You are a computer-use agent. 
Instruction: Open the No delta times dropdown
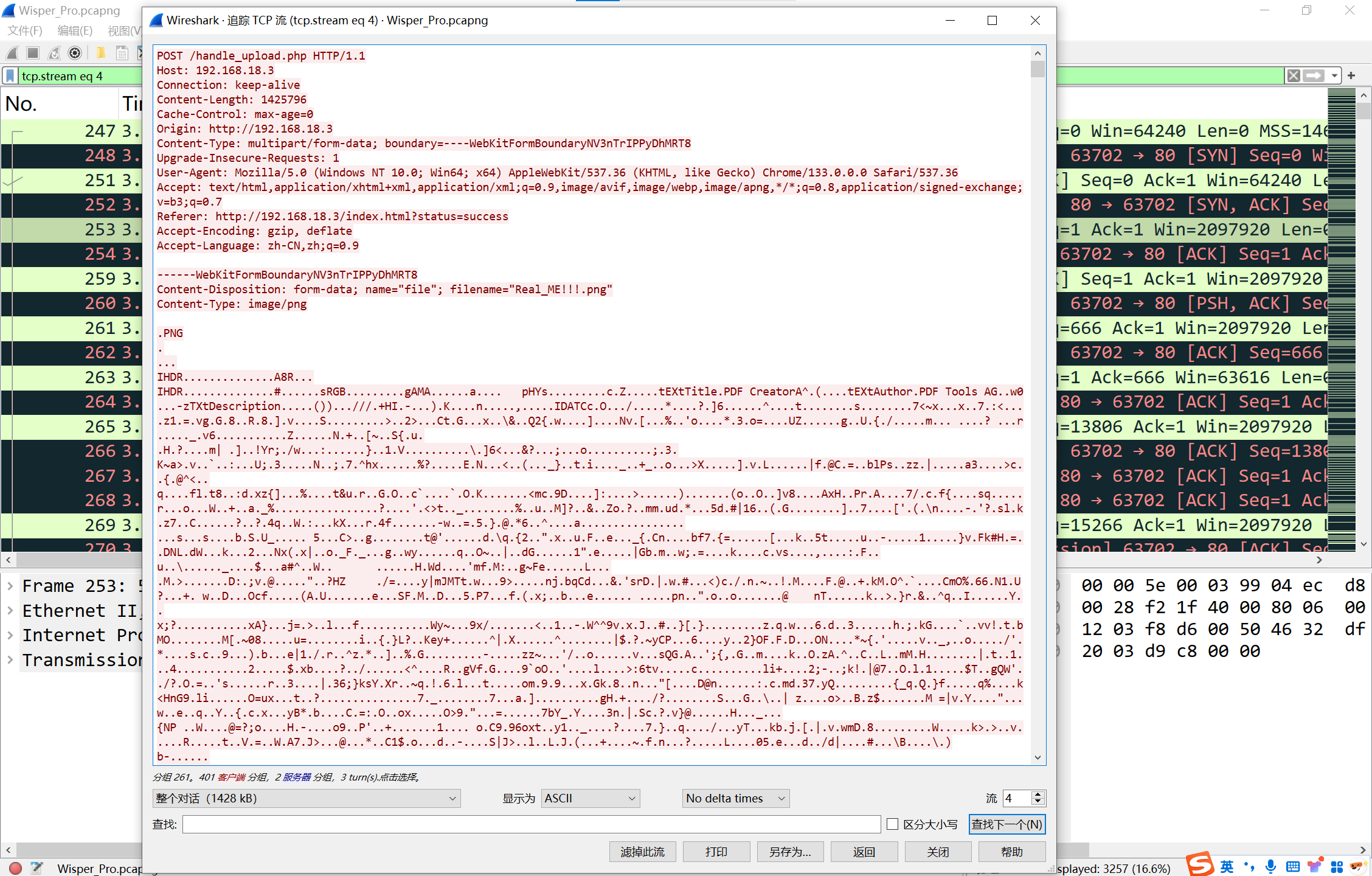736,798
